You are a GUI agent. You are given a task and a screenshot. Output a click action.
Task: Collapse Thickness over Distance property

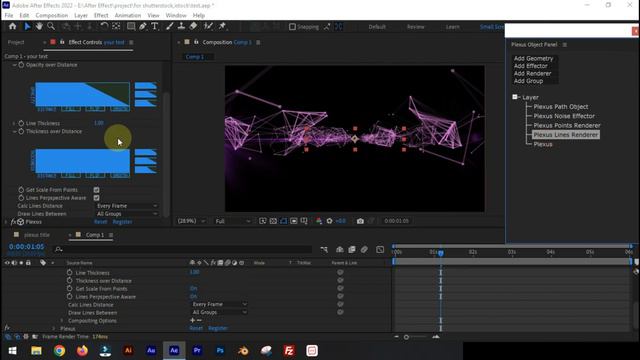click(14, 131)
